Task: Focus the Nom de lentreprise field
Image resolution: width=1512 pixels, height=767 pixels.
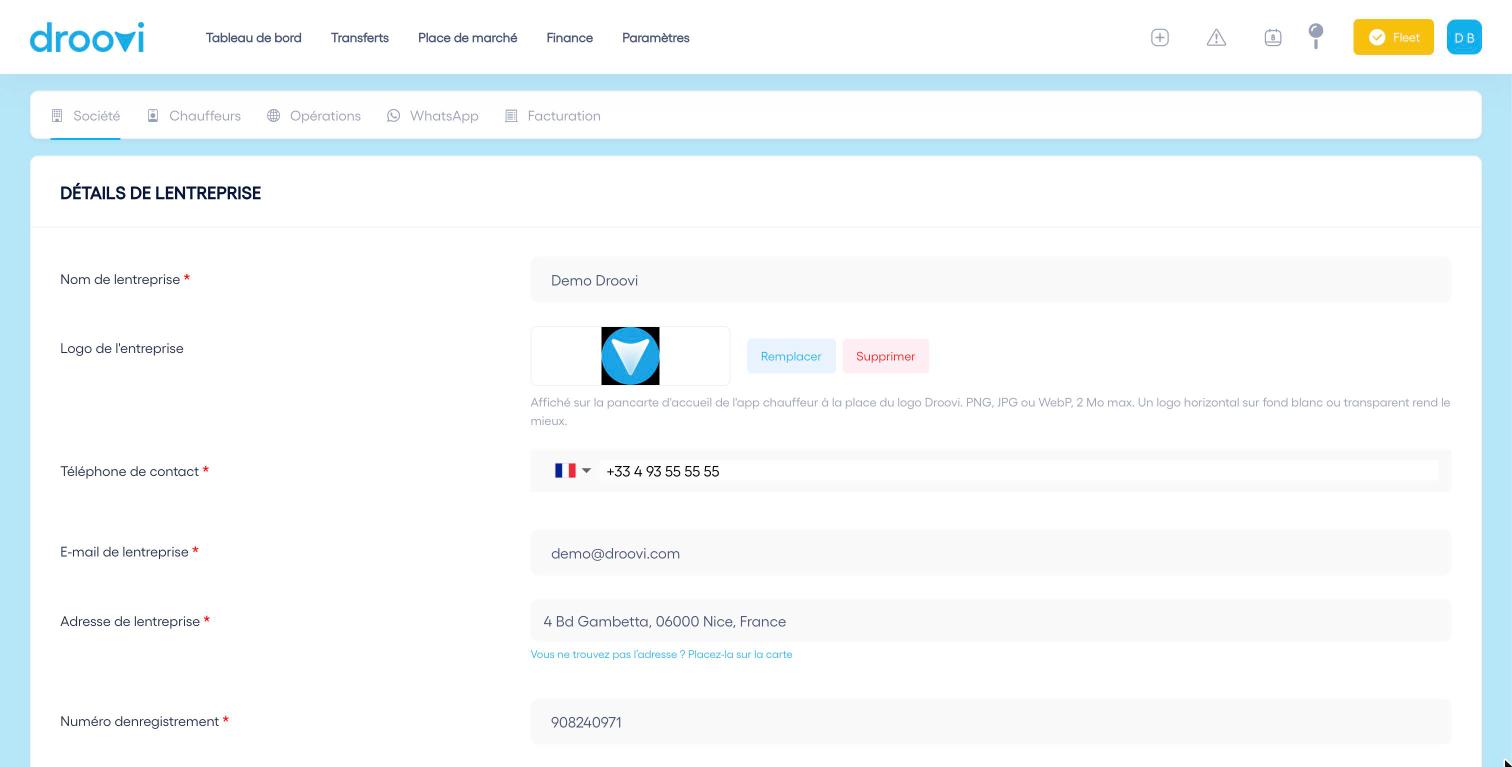Action: click(990, 280)
